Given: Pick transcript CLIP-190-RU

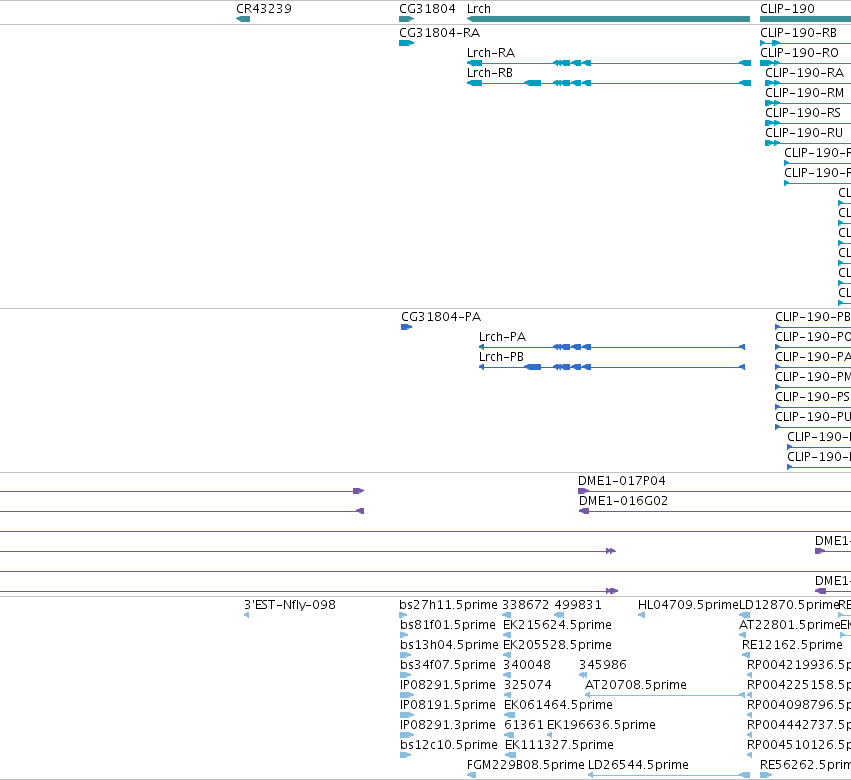Looking at the screenshot, I should click(804, 133).
